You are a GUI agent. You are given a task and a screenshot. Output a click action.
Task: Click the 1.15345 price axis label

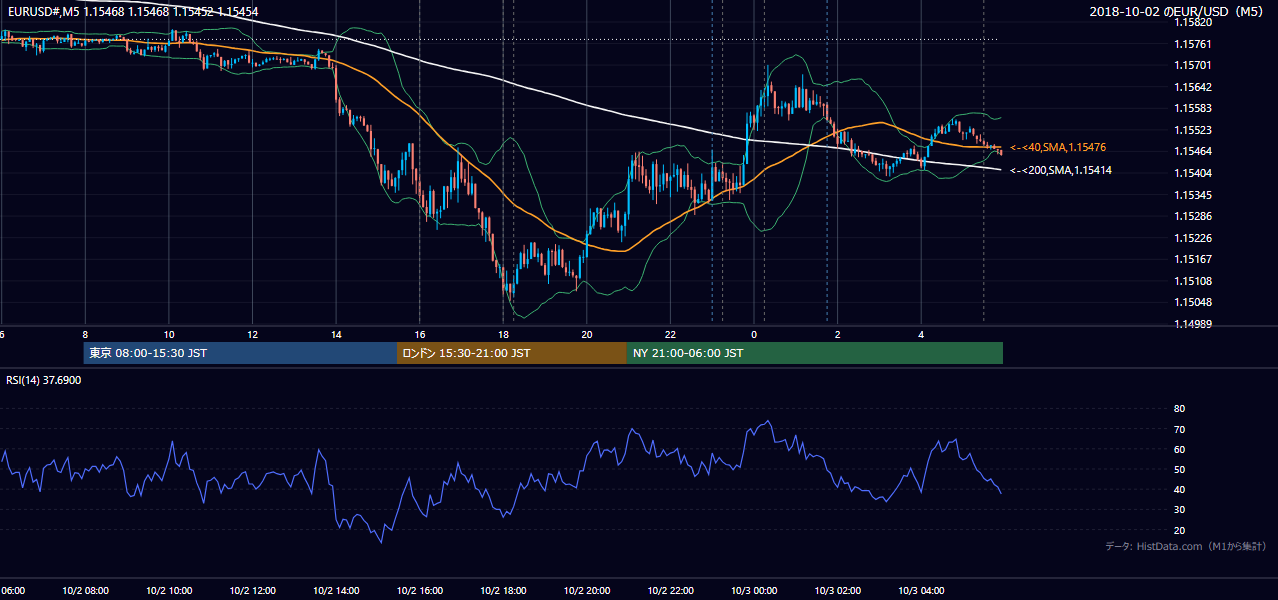1191,195
